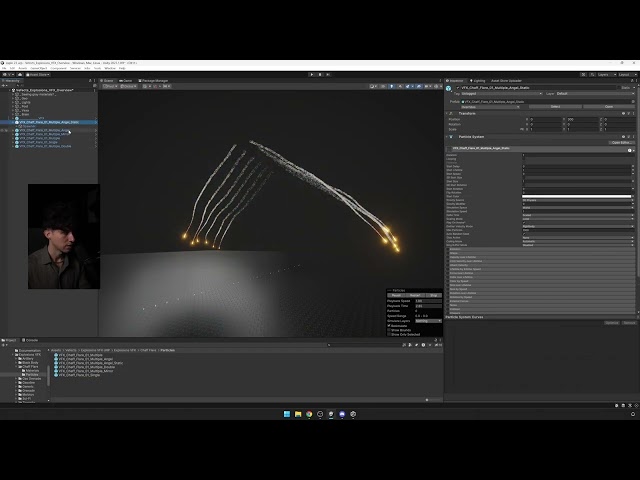The width and height of the screenshot is (640, 480).
Task: Click the Scale X field in Transform
Action: coord(545,129)
